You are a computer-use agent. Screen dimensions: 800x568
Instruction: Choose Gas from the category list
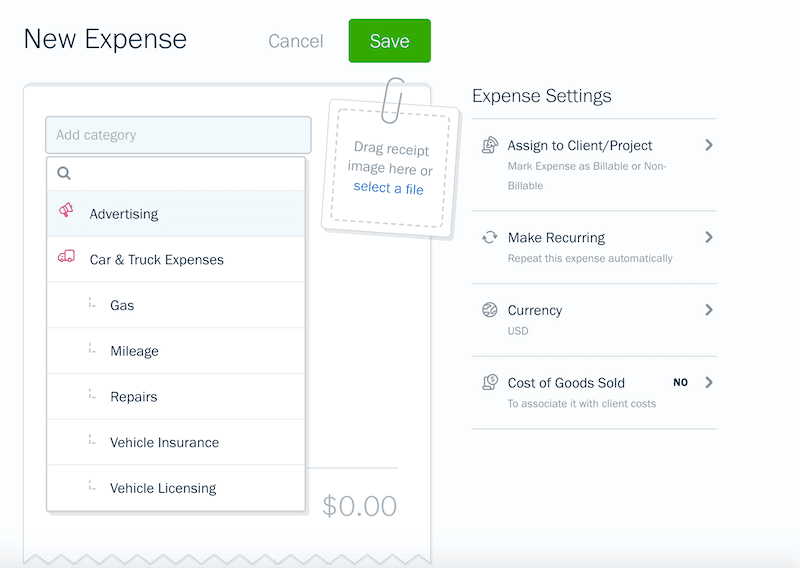[122, 305]
